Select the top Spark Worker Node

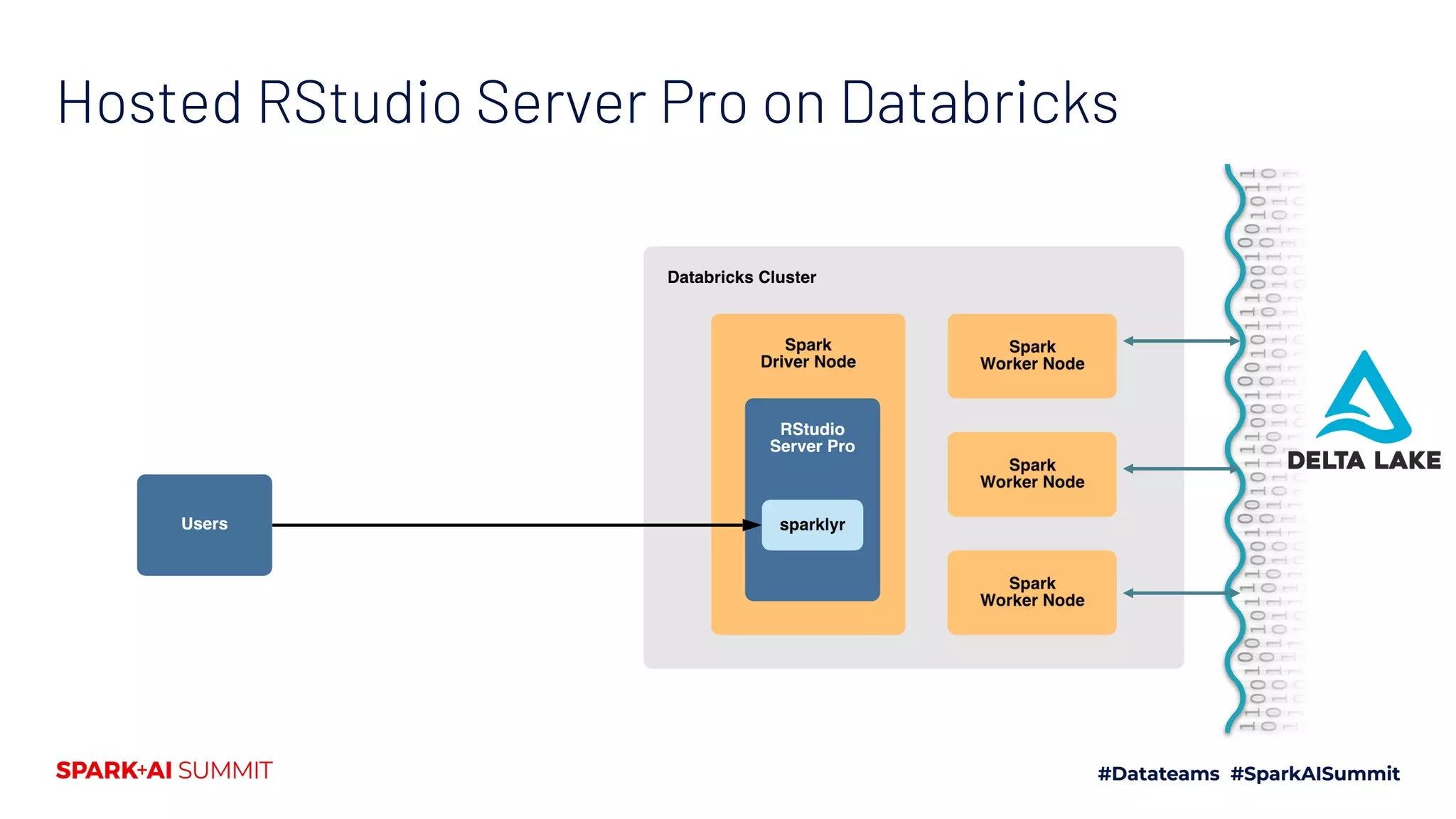point(1032,355)
